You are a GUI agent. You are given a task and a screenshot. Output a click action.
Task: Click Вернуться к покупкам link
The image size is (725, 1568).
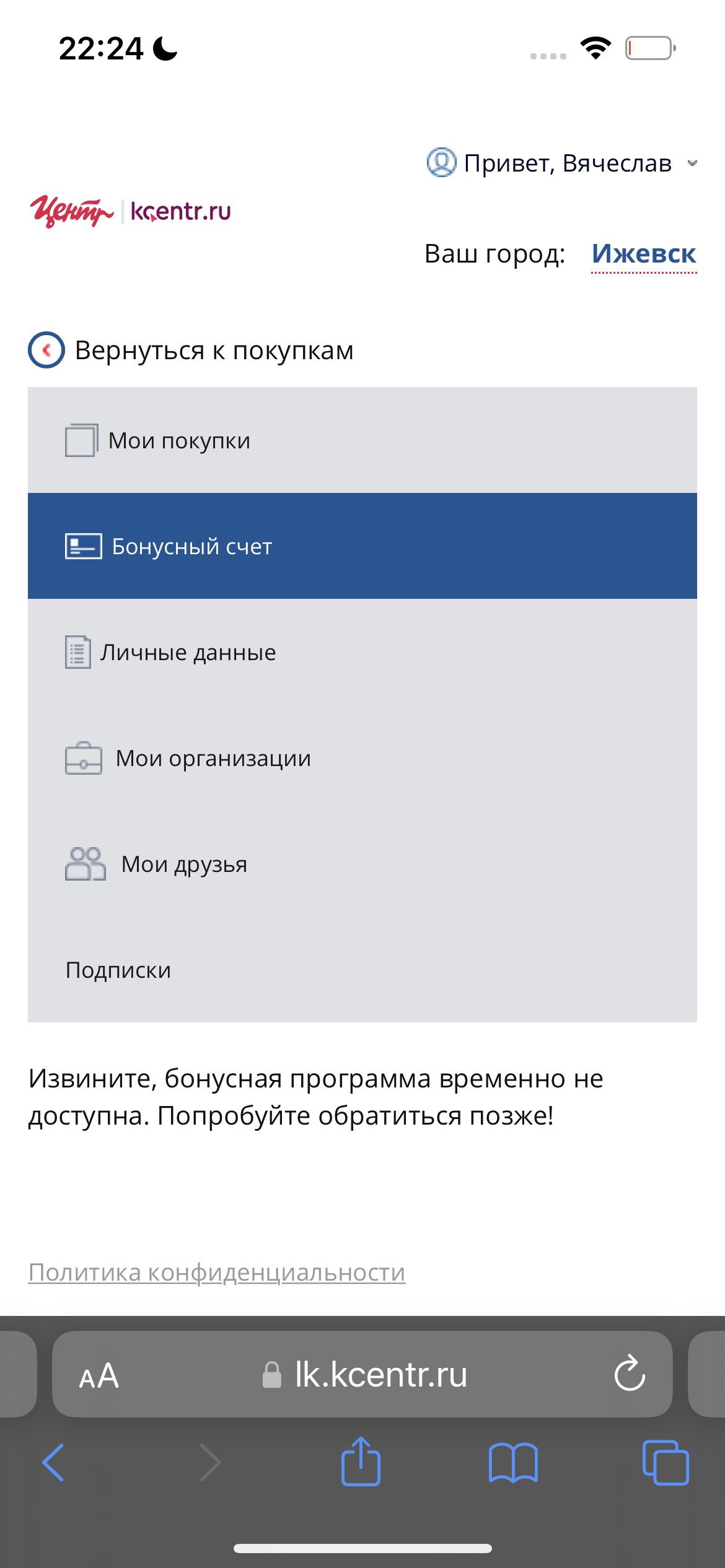click(x=214, y=351)
